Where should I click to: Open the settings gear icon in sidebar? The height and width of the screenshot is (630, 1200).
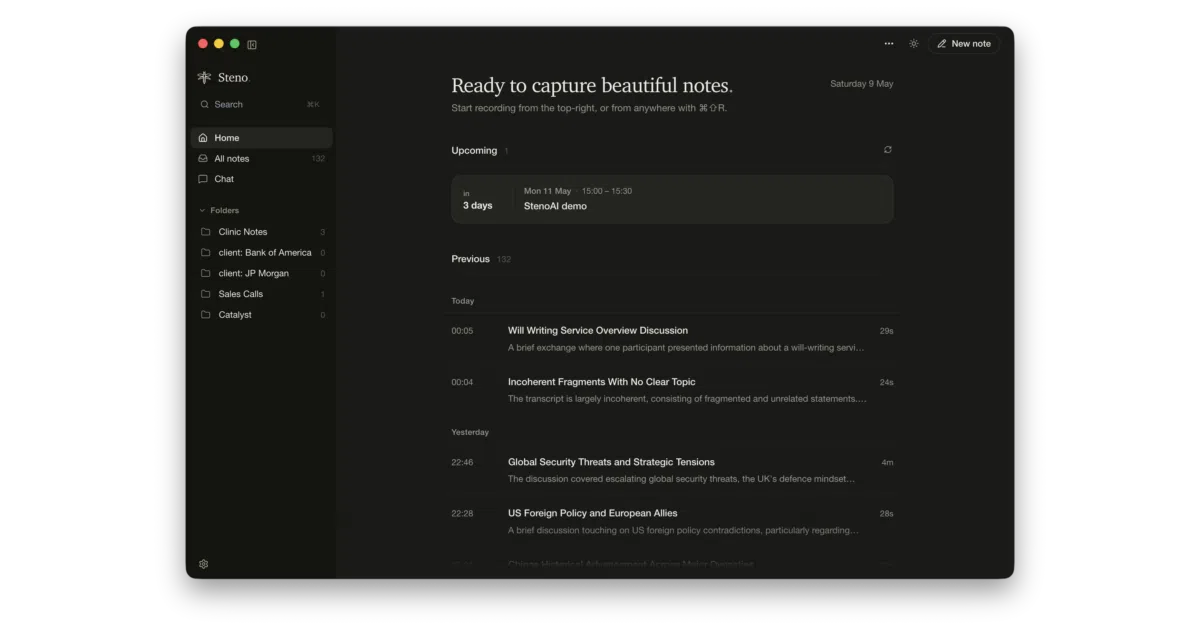204,564
